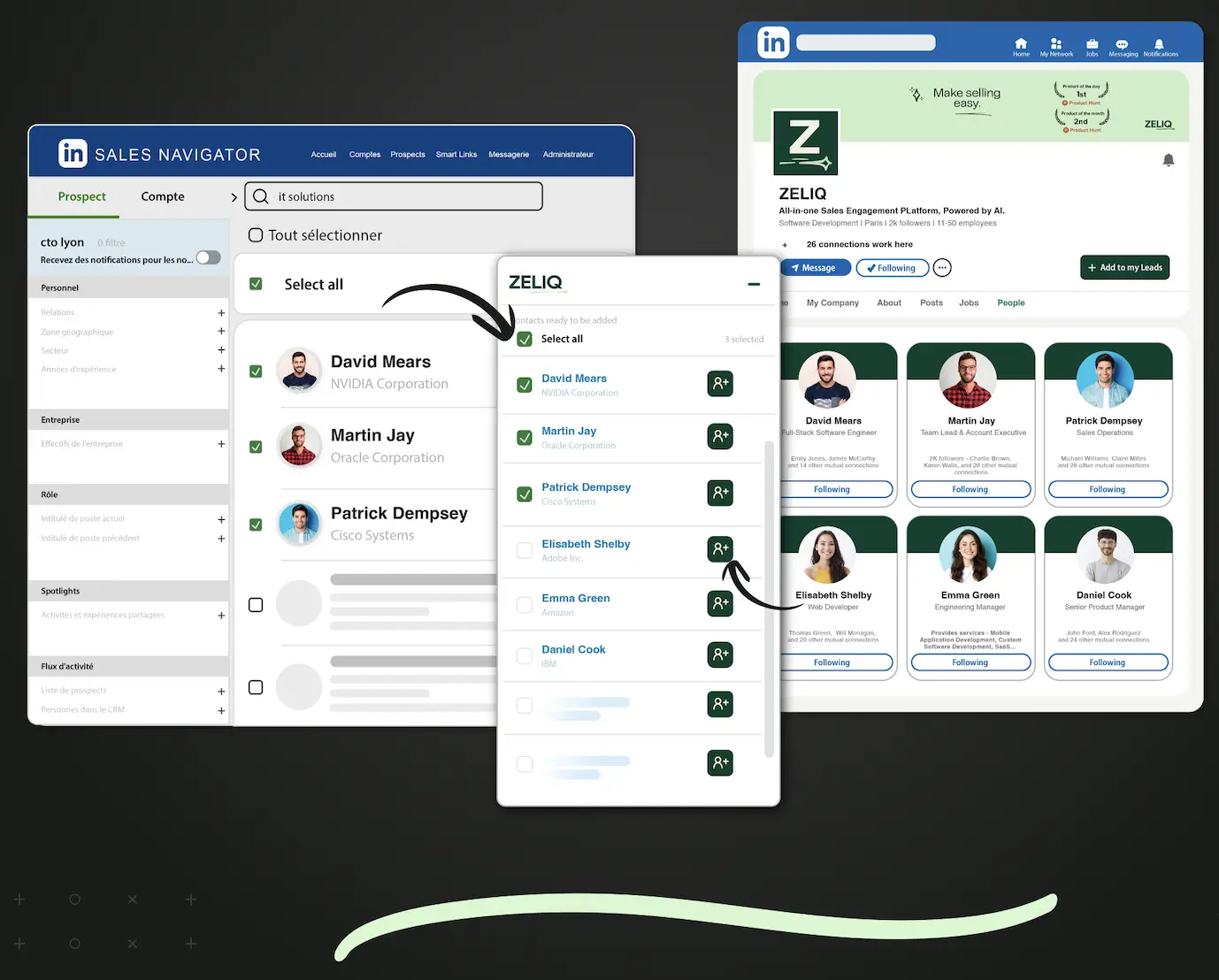Click the more options ellipsis beside Following
Screen dimensions: 1219x980
pyautogui.click(x=942, y=268)
